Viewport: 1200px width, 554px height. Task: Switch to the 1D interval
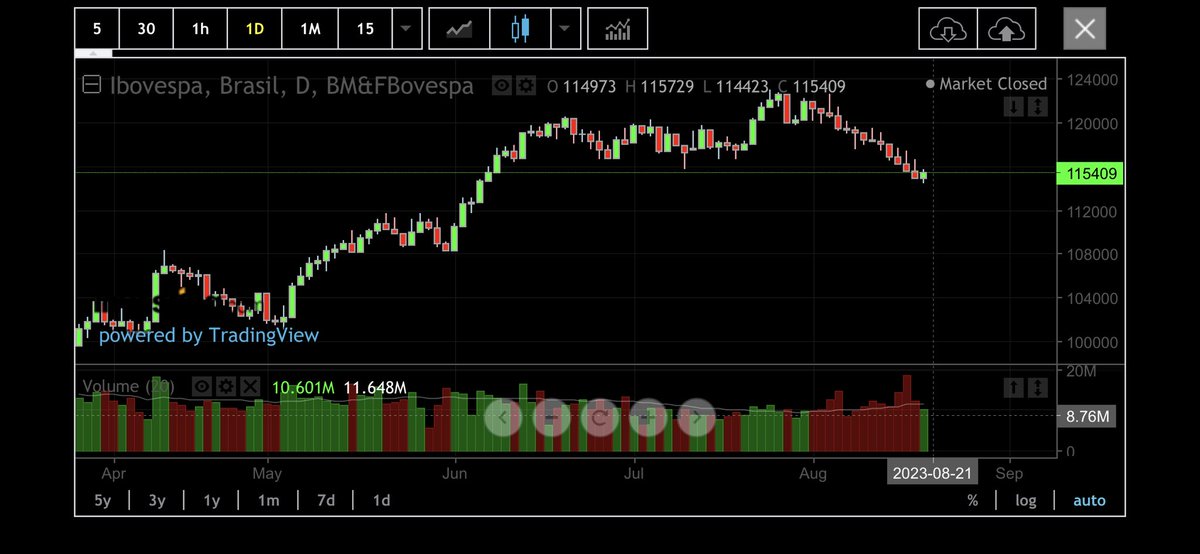(255, 29)
